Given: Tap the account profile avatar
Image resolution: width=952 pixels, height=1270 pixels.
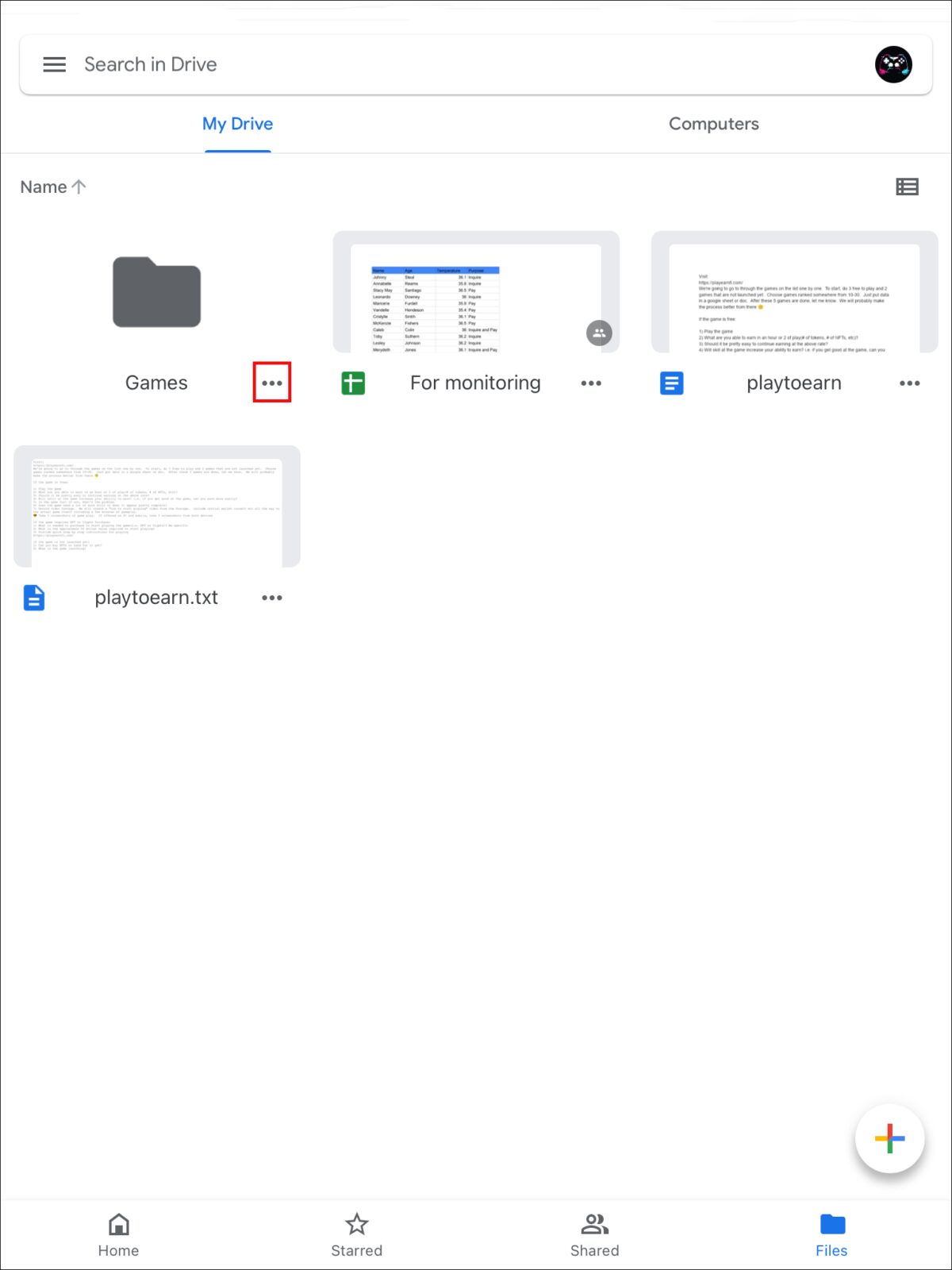Looking at the screenshot, I should pos(893,64).
